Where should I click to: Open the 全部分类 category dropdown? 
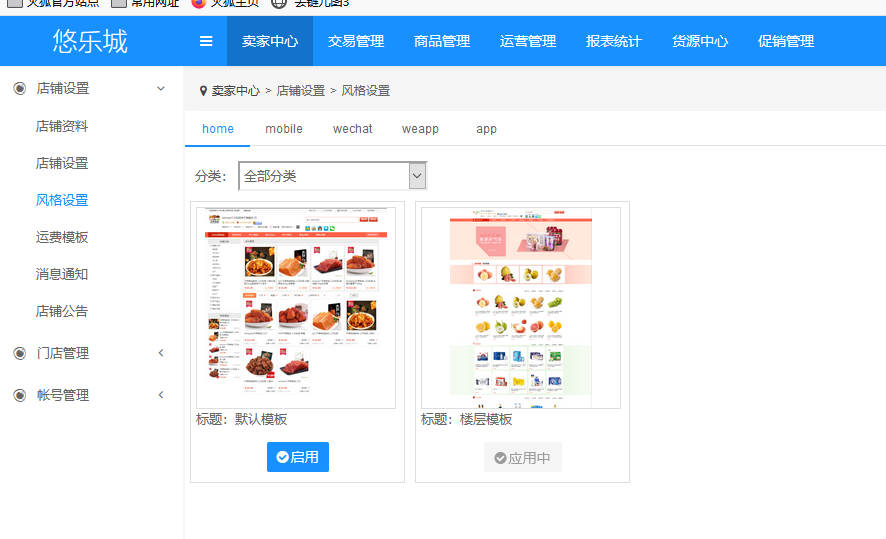point(332,176)
